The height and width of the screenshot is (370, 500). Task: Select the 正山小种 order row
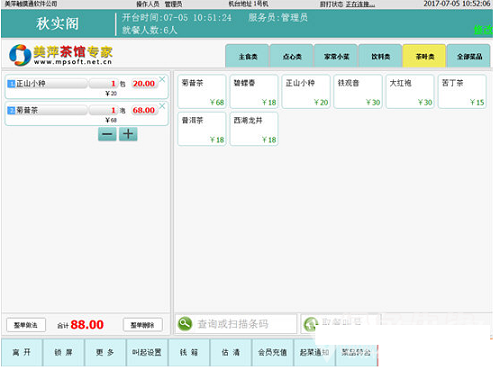[x=86, y=87]
